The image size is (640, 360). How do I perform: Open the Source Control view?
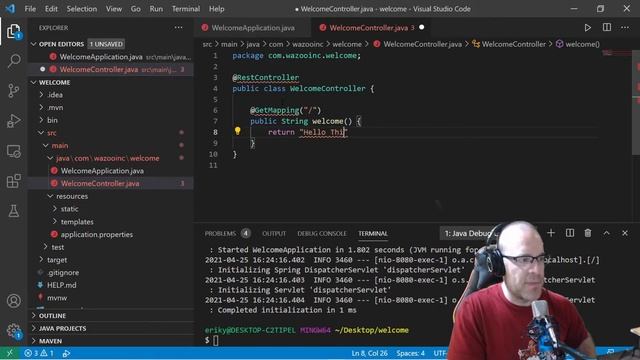click(x=13, y=91)
